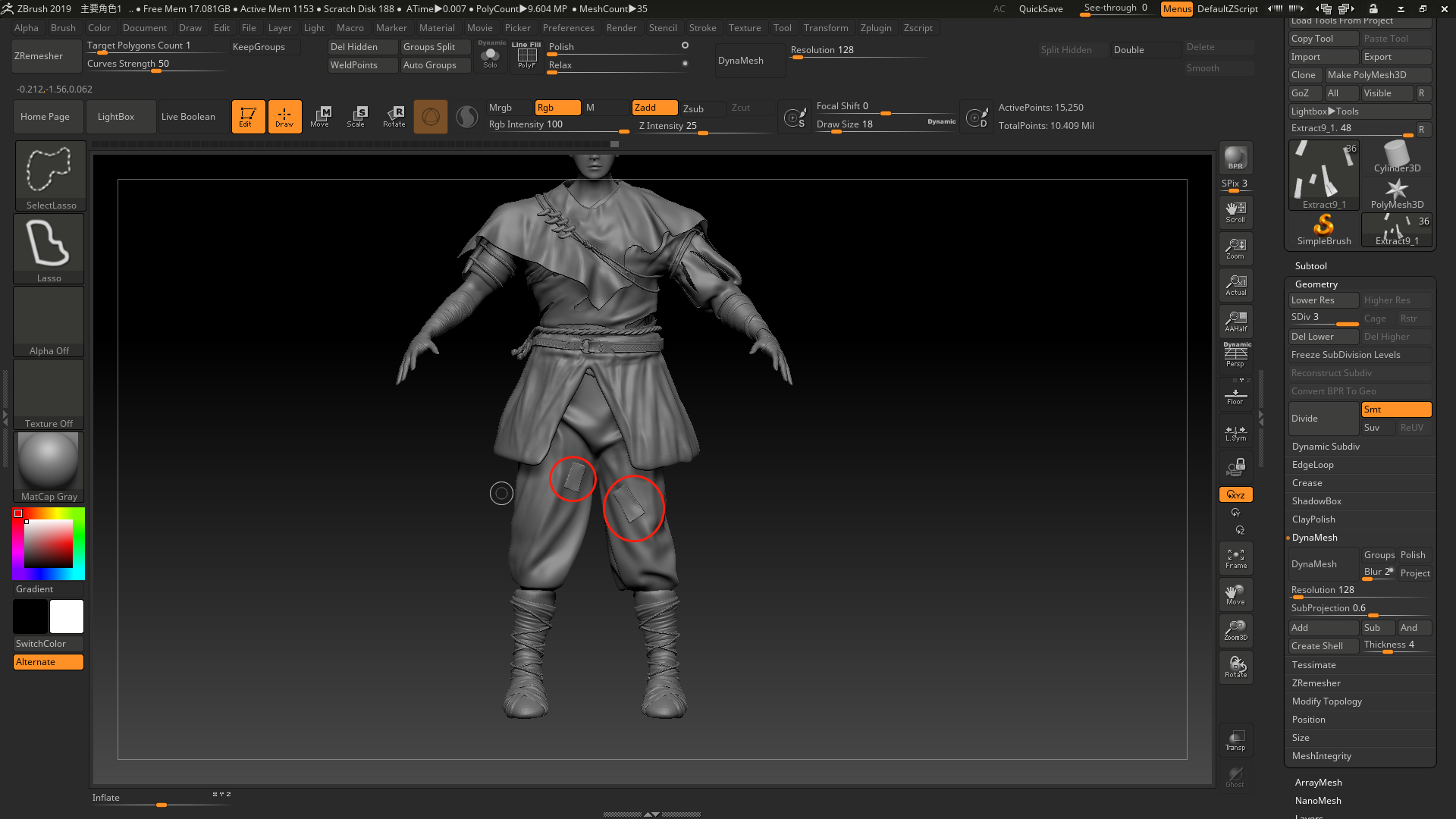Expand Dynamic Subdiv section
The width and height of the screenshot is (1456, 819).
coord(1326,447)
